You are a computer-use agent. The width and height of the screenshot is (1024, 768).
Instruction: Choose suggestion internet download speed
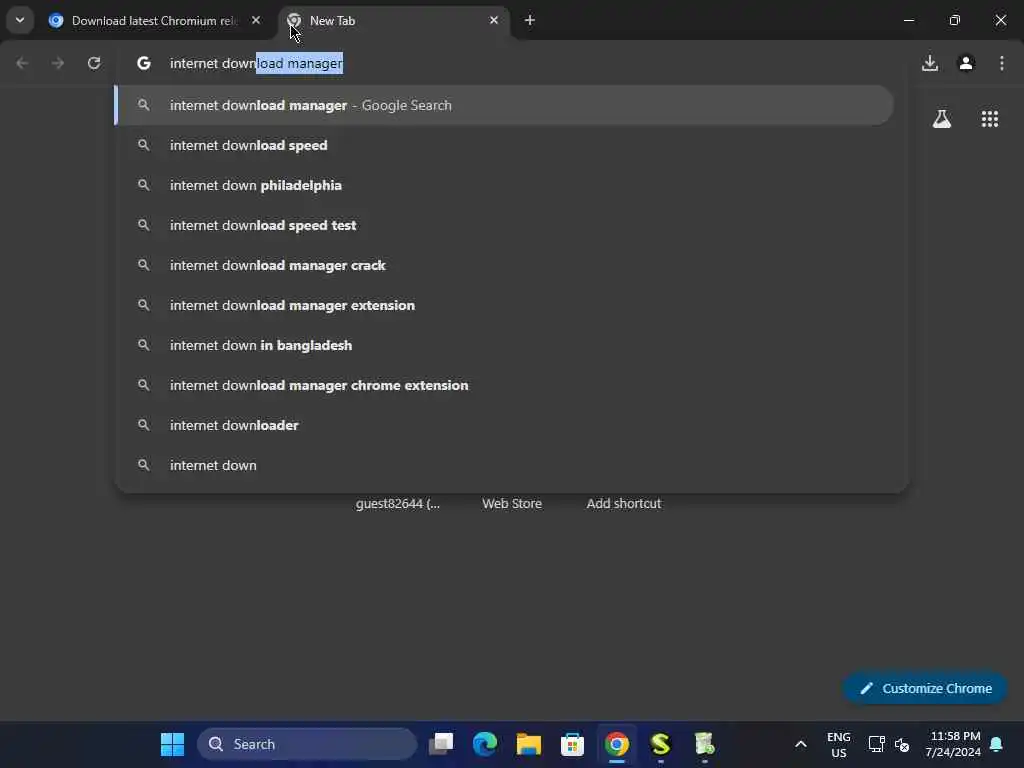point(504,145)
